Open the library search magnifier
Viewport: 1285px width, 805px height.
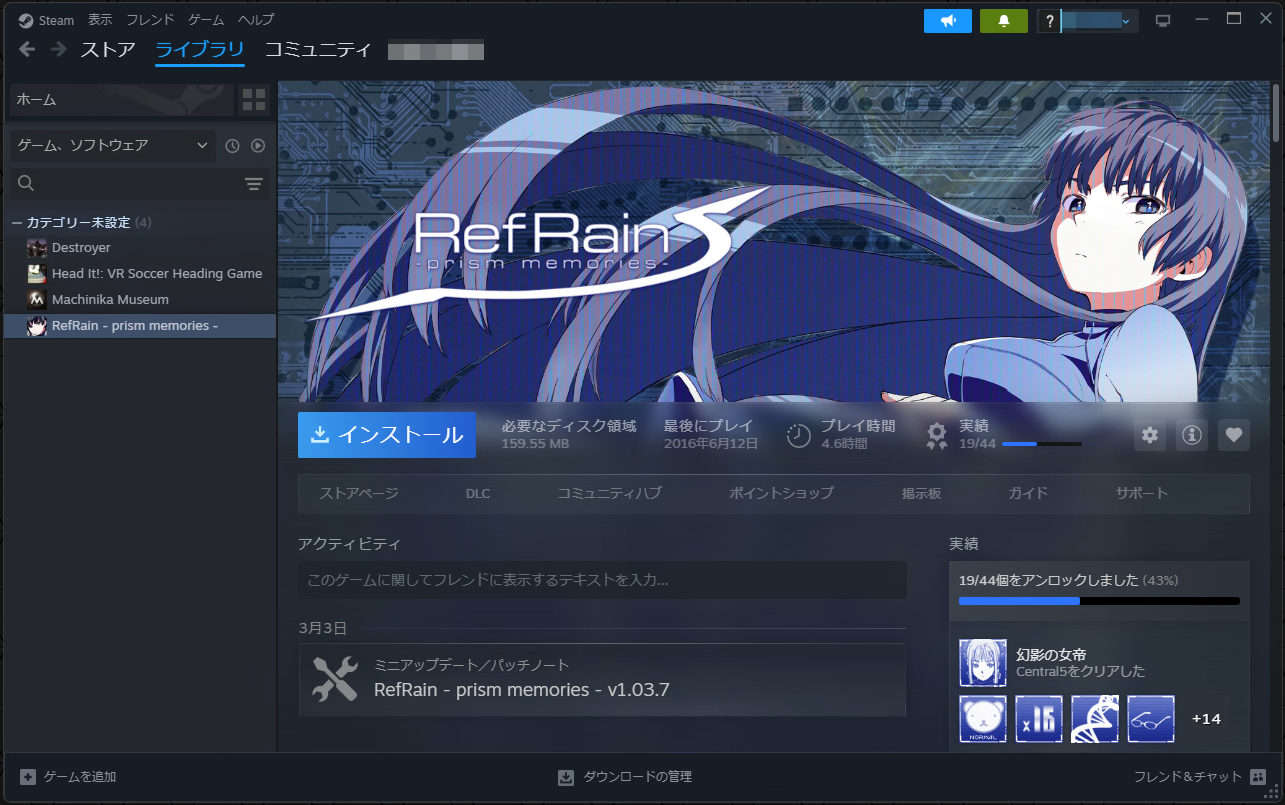click(x=25, y=183)
